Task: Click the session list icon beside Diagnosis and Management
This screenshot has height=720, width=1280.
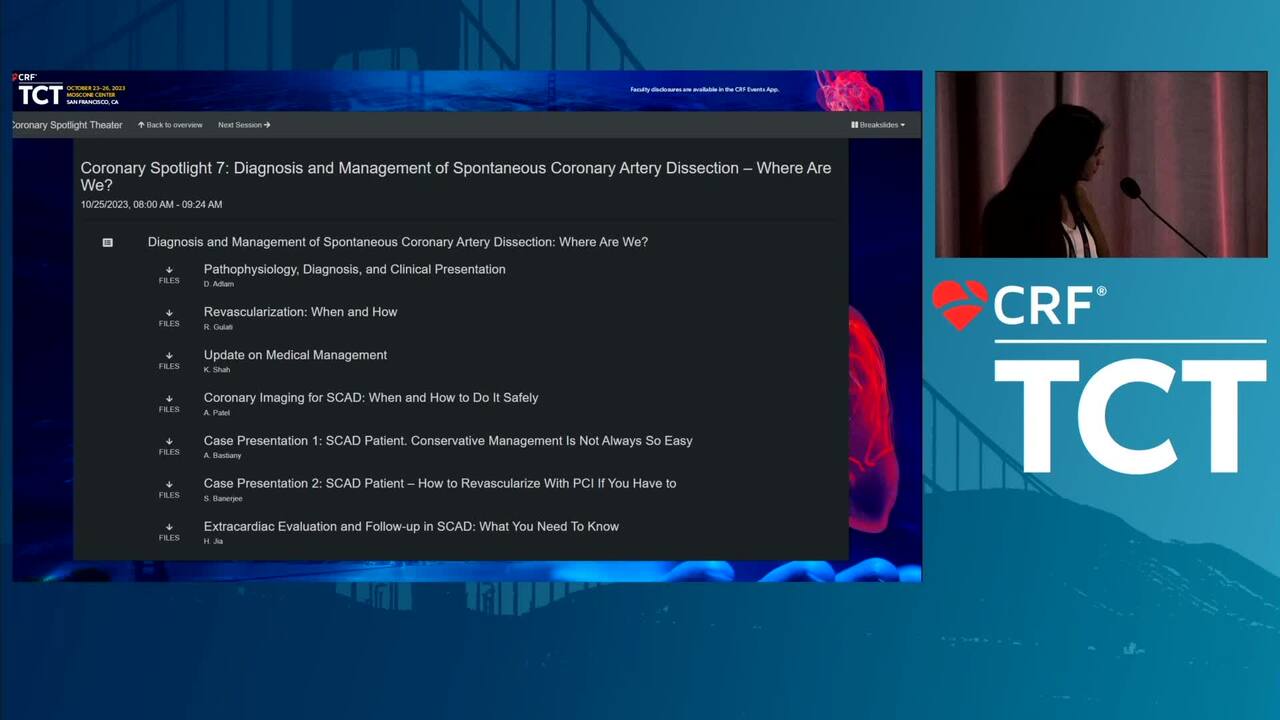Action: [108, 242]
